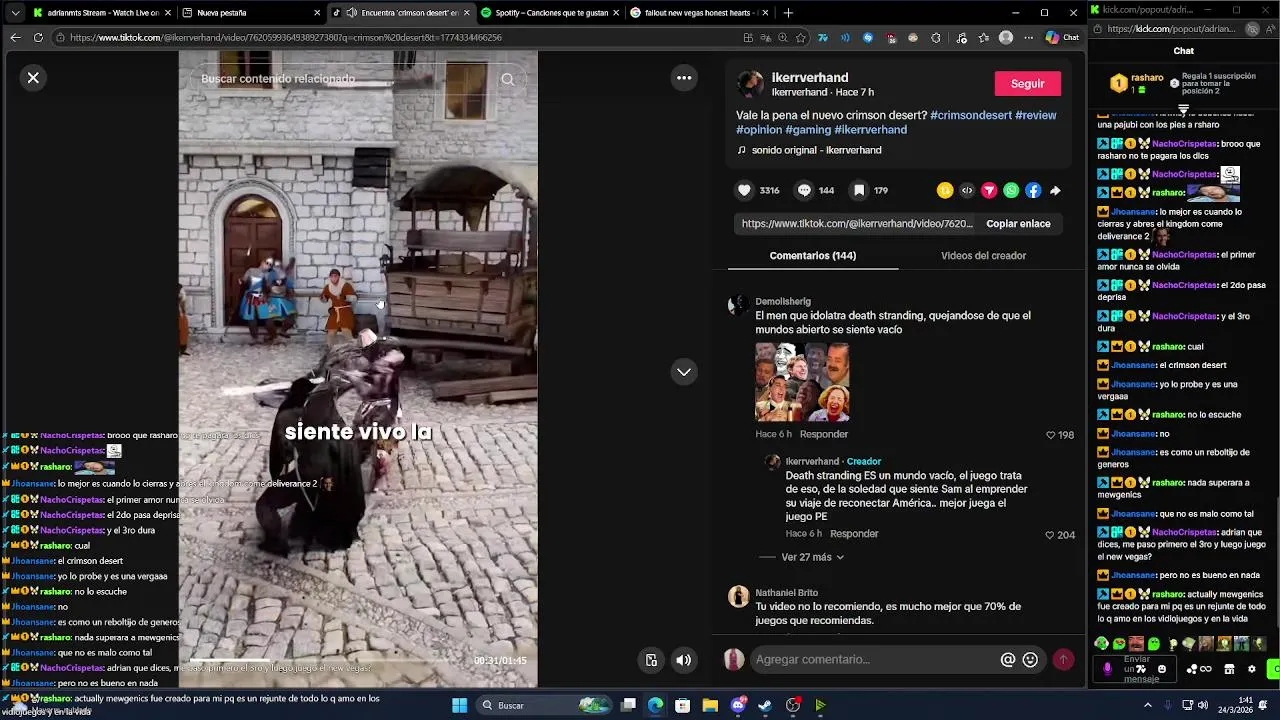
Task: Open Edge settings three-dot menu
Action: tap(1028, 37)
